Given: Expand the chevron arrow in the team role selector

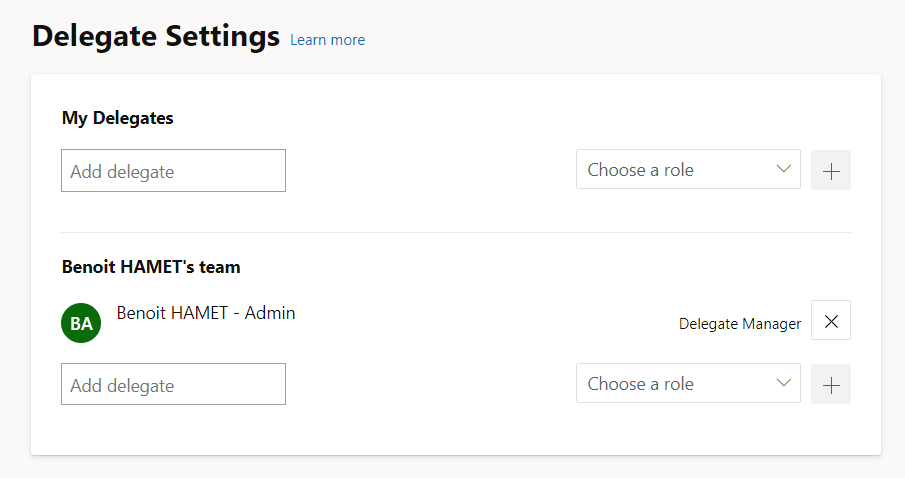Looking at the screenshot, I should [784, 383].
